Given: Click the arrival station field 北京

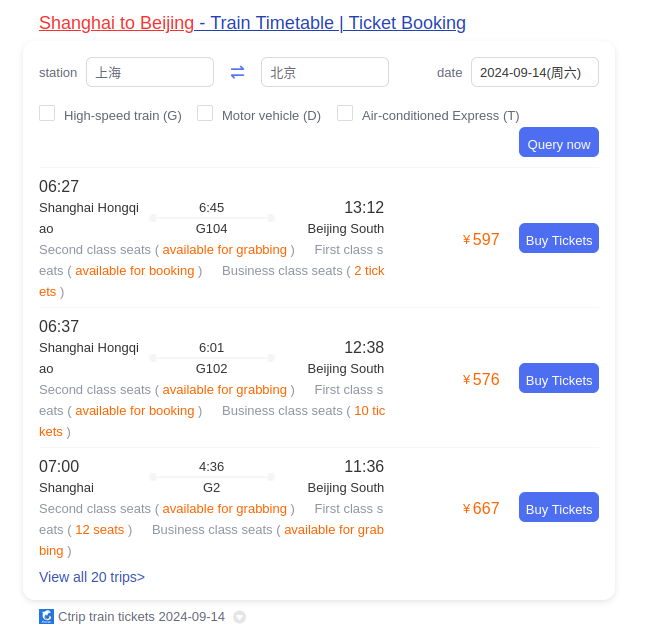Looking at the screenshot, I should [x=324, y=72].
